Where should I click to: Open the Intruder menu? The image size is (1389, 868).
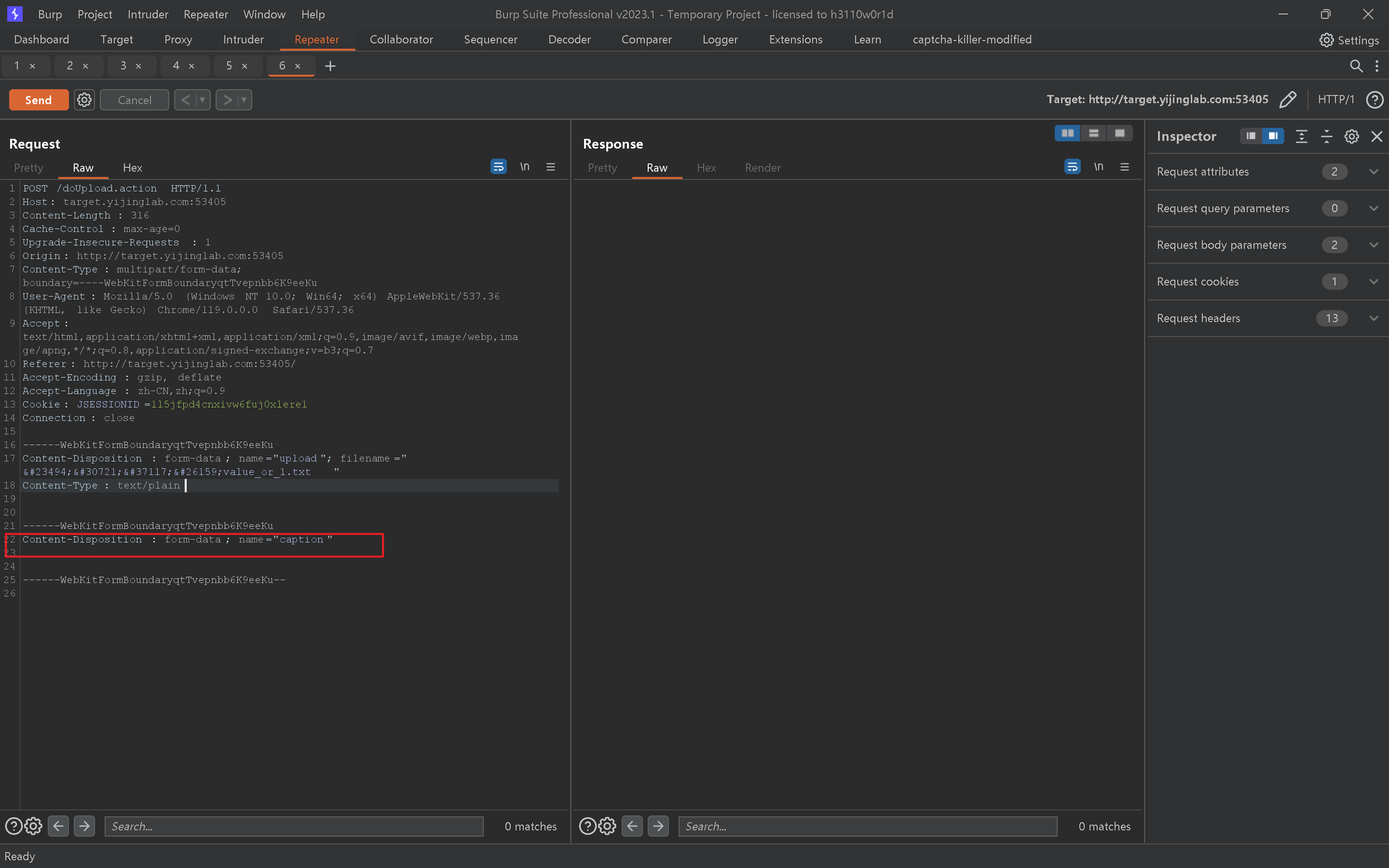148,14
